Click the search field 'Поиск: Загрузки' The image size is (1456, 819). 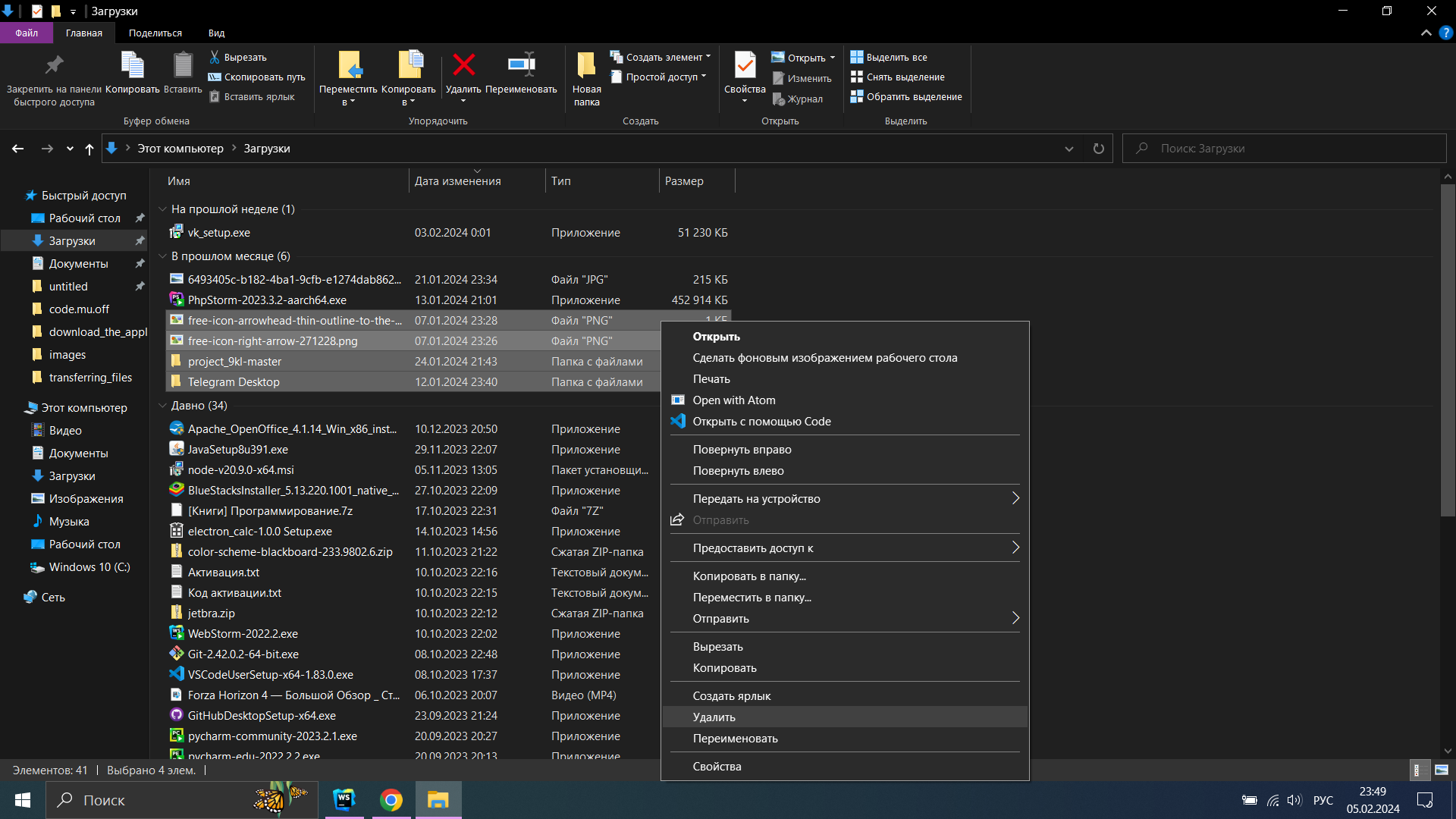click(1284, 149)
